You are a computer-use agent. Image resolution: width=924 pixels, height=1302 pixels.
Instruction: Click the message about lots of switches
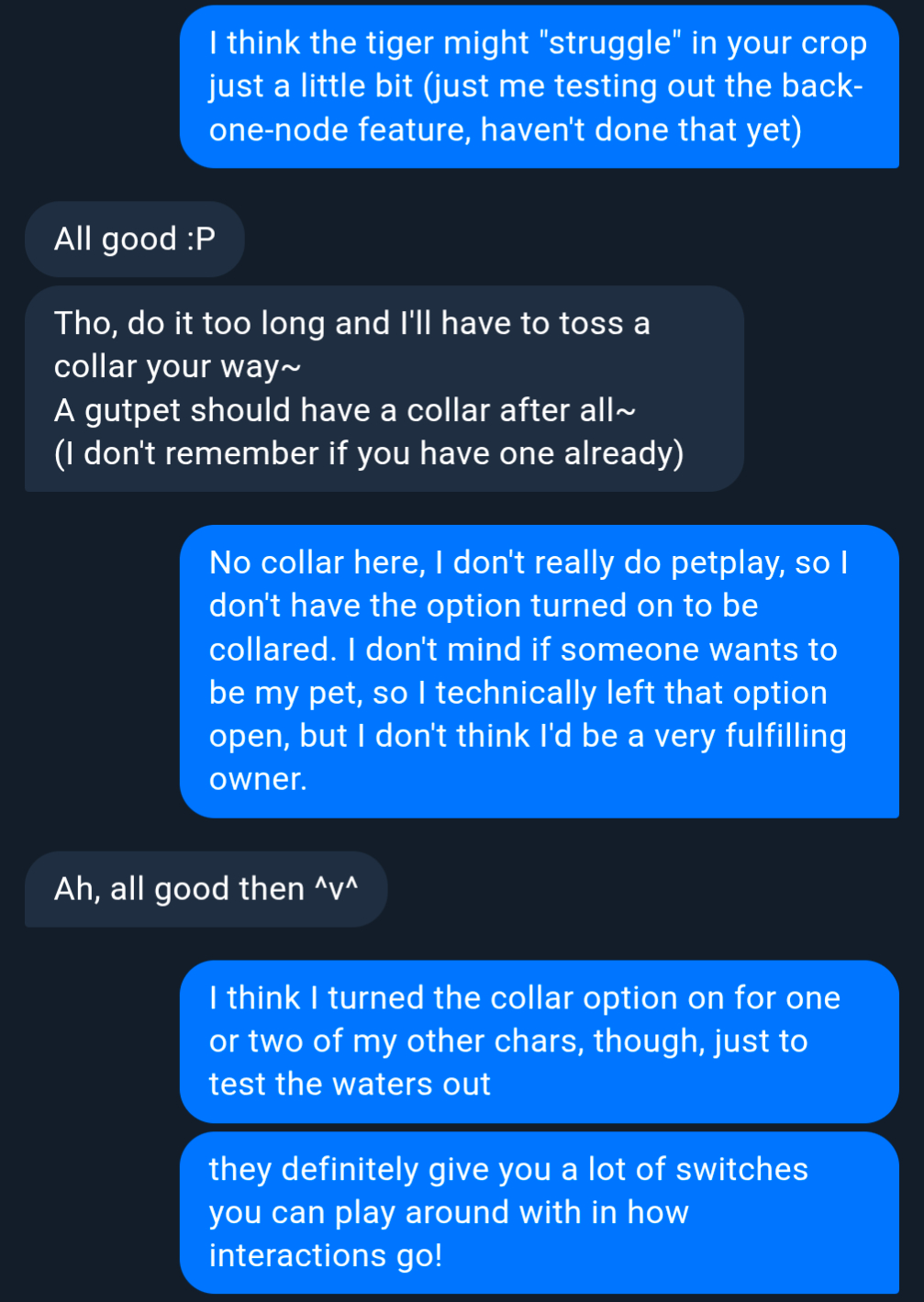[x=538, y=1212]
